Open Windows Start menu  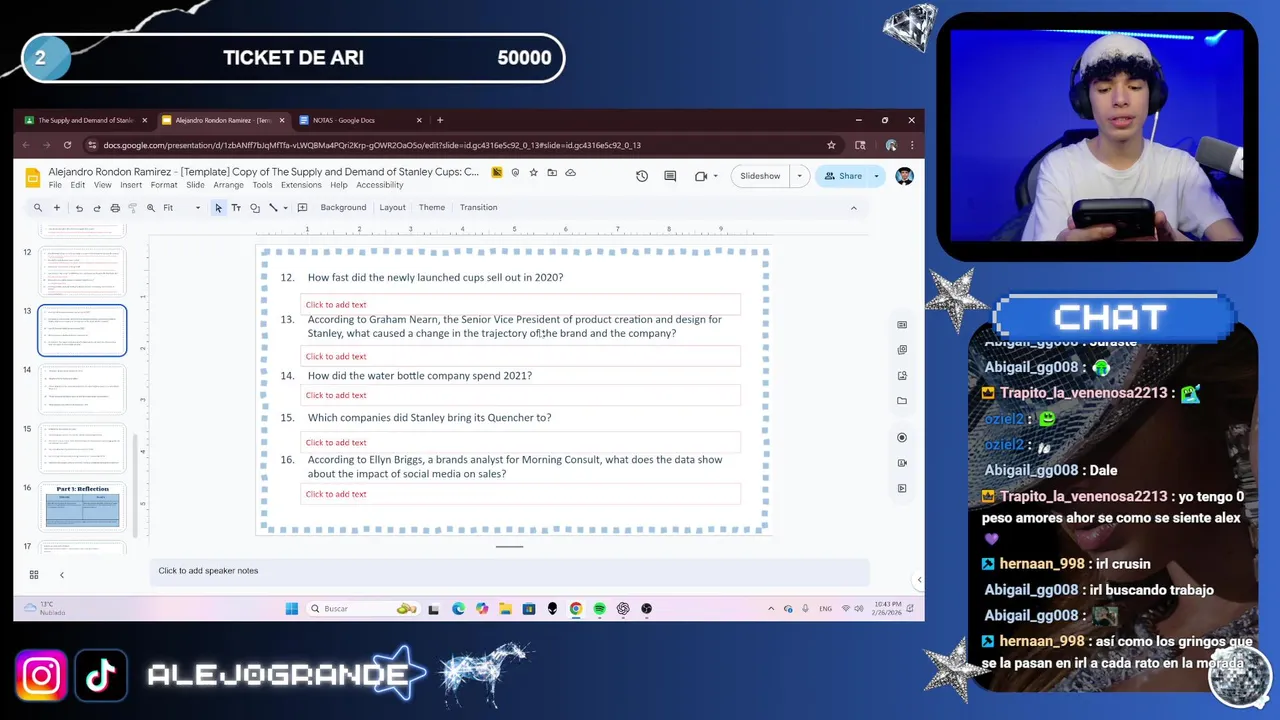(x=292, y=609)
